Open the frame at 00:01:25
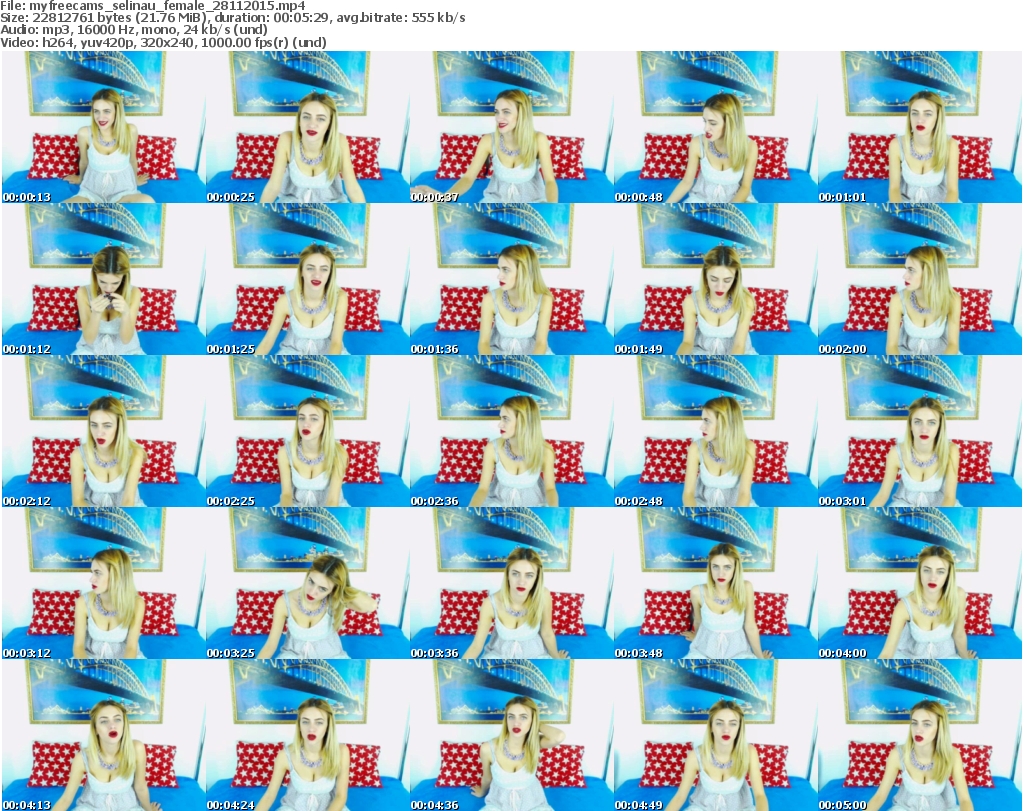 tap(308, 279)
